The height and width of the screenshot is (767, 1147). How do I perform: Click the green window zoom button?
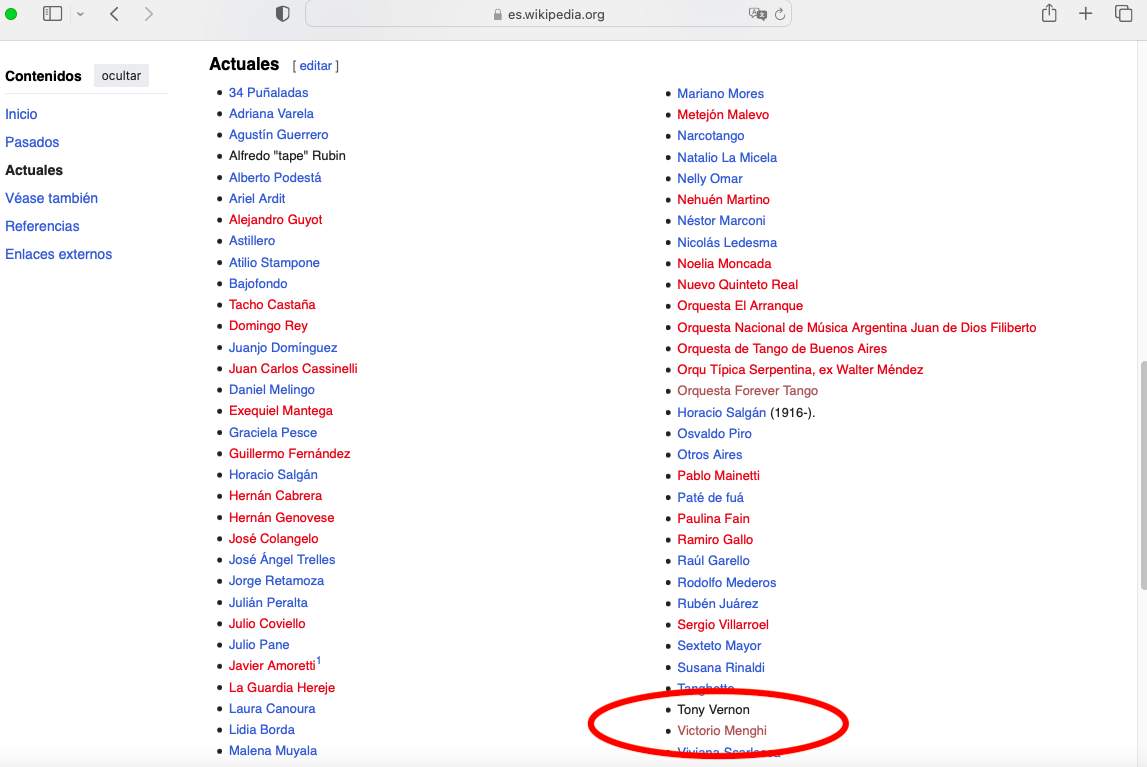(11, 14)
